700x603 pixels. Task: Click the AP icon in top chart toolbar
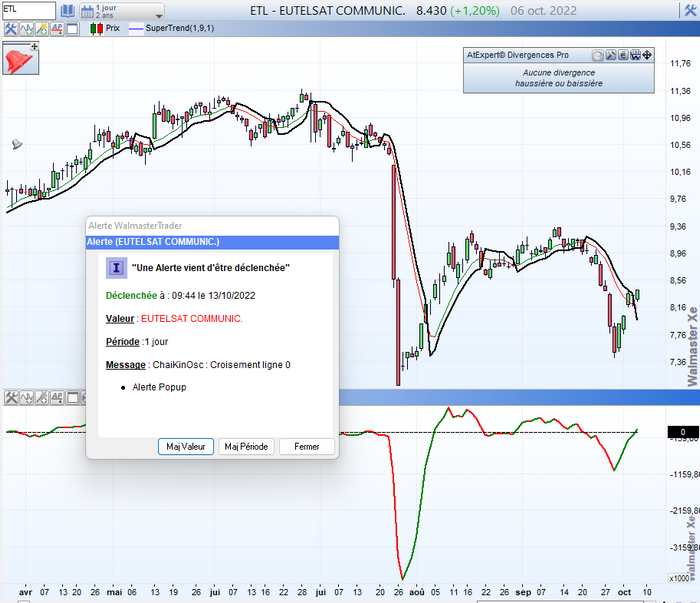click(x=57, y=29)
